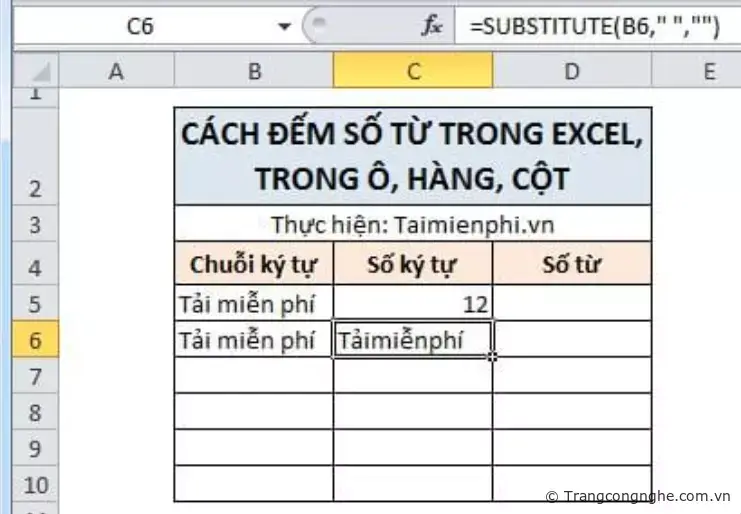Select the Thực hiện: Taimienphi.vn cell
The image size is (741, 514).
coord(412,224)
